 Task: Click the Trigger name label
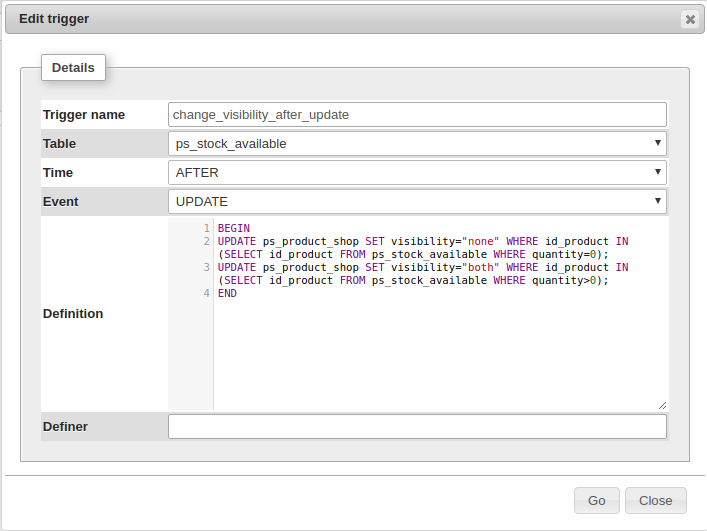coord(84,115)
